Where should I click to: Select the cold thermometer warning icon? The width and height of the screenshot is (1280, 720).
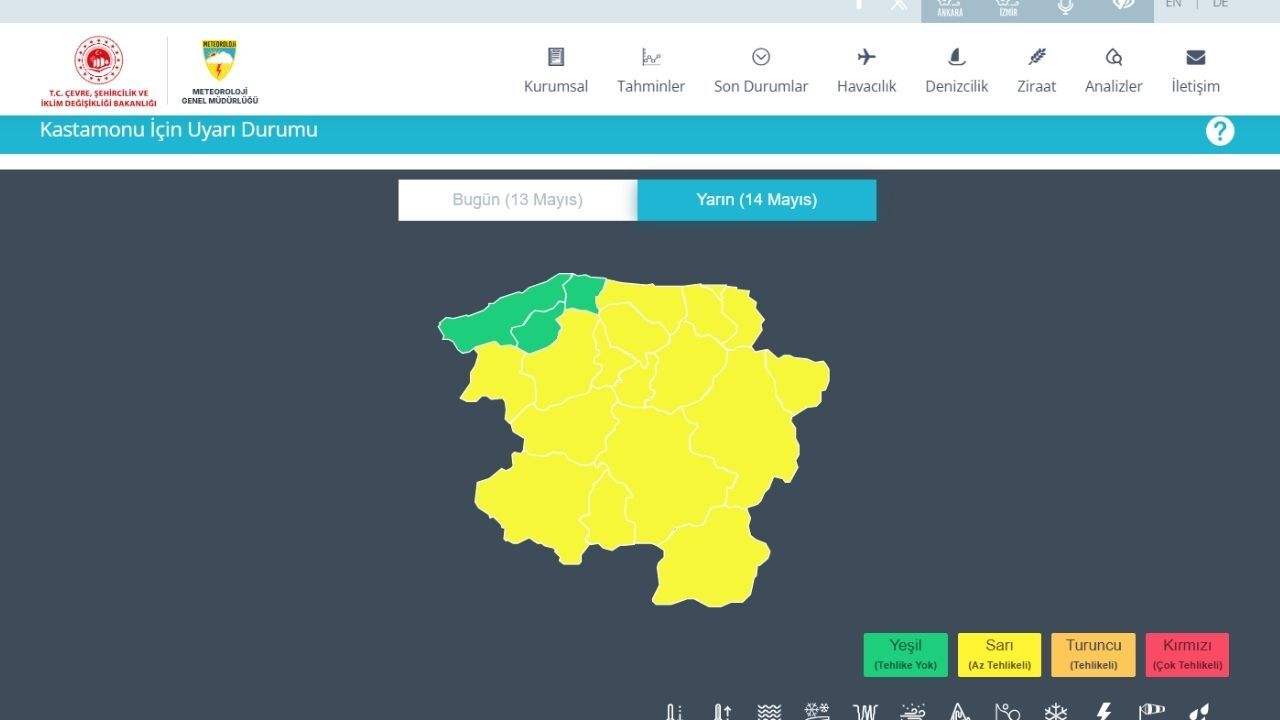tap(675, 712)
